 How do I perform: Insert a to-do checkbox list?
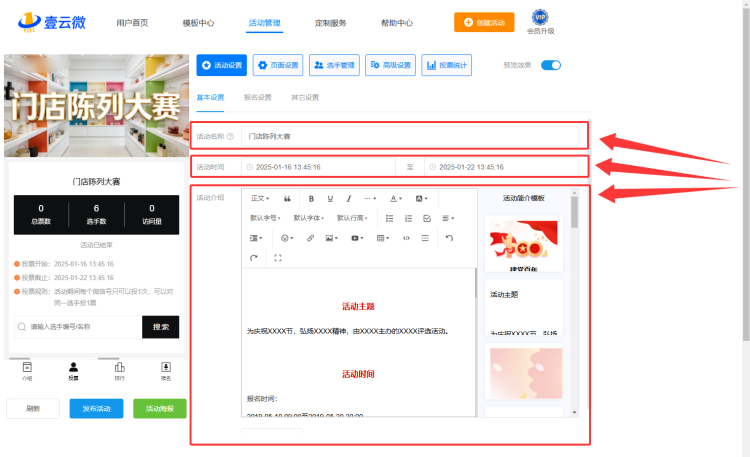(427, 218)
